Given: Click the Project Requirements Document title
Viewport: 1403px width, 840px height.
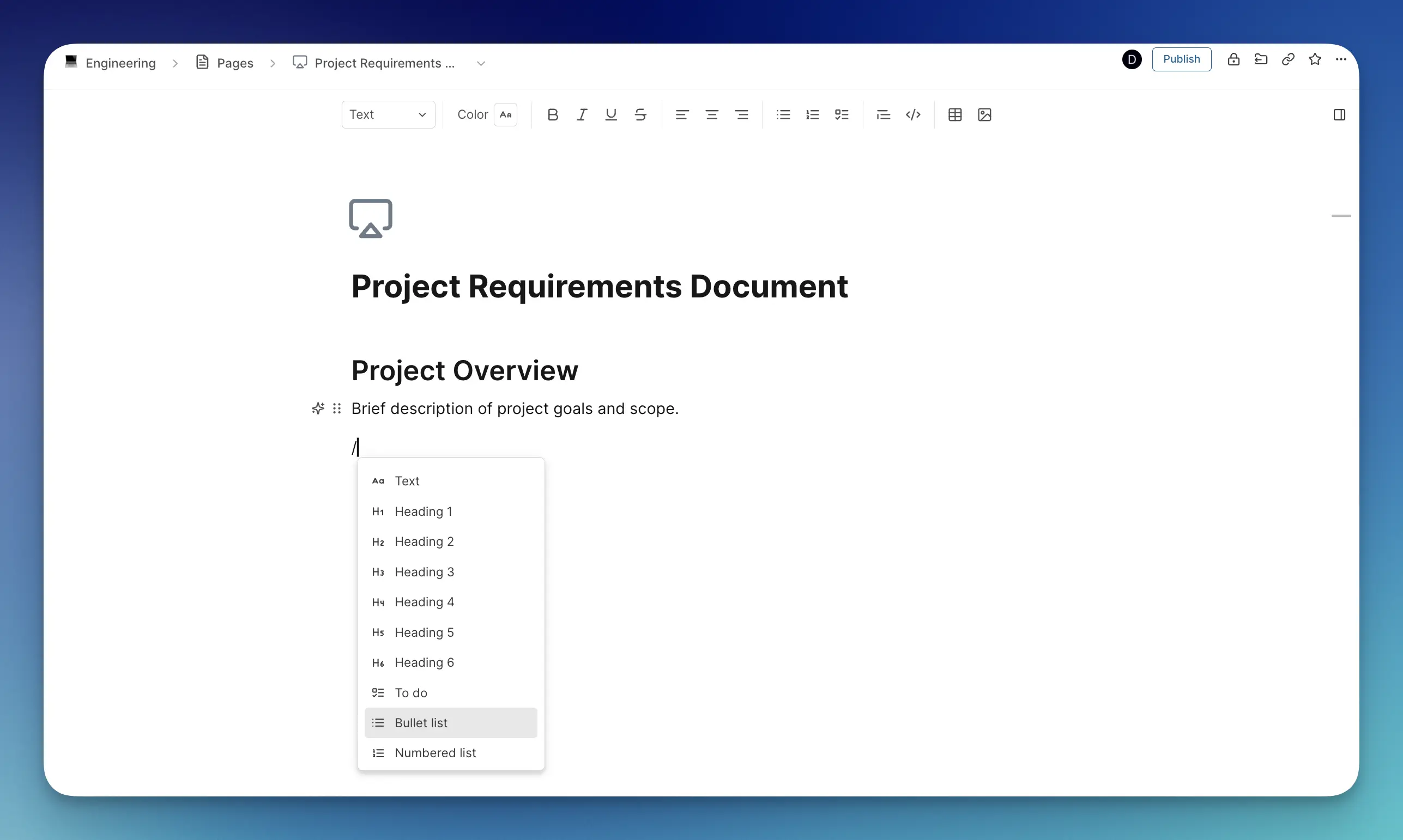Looking at the screenshot, I should pos(600,287).
